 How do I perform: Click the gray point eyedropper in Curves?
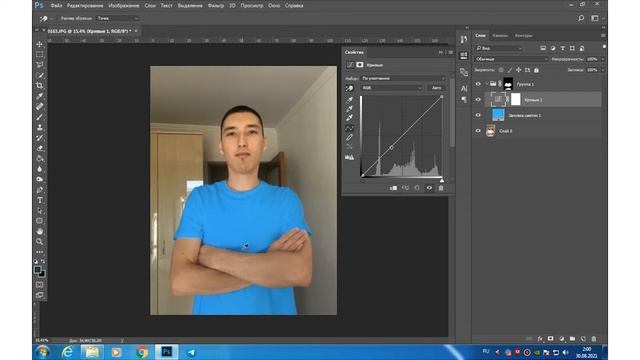350,109
